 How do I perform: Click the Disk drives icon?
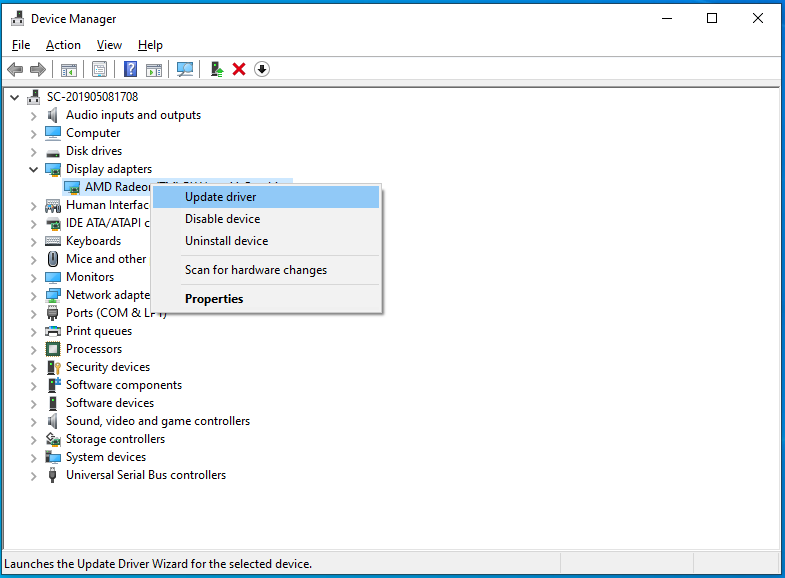(53, 152)
